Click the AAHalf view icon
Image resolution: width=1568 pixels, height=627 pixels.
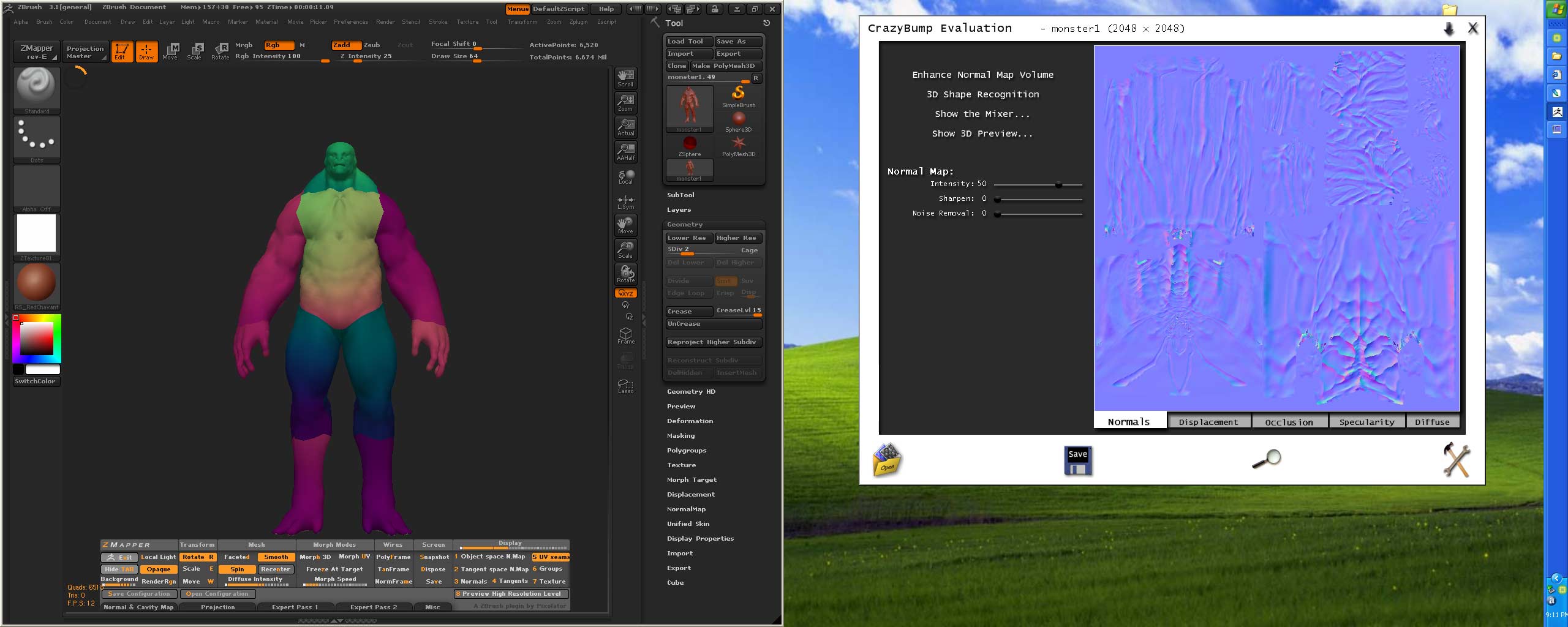pos(625,152)
